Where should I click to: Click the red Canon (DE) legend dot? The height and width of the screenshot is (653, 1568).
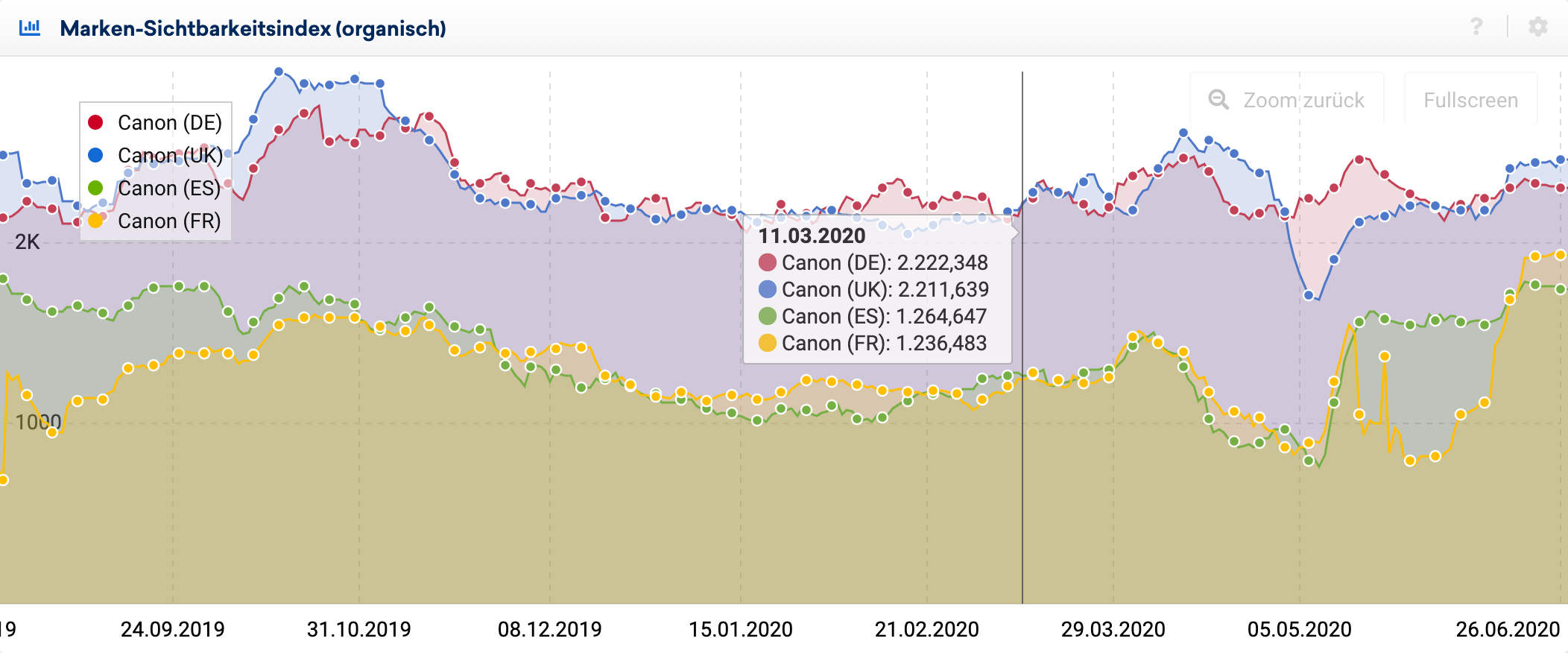point(95,122)
